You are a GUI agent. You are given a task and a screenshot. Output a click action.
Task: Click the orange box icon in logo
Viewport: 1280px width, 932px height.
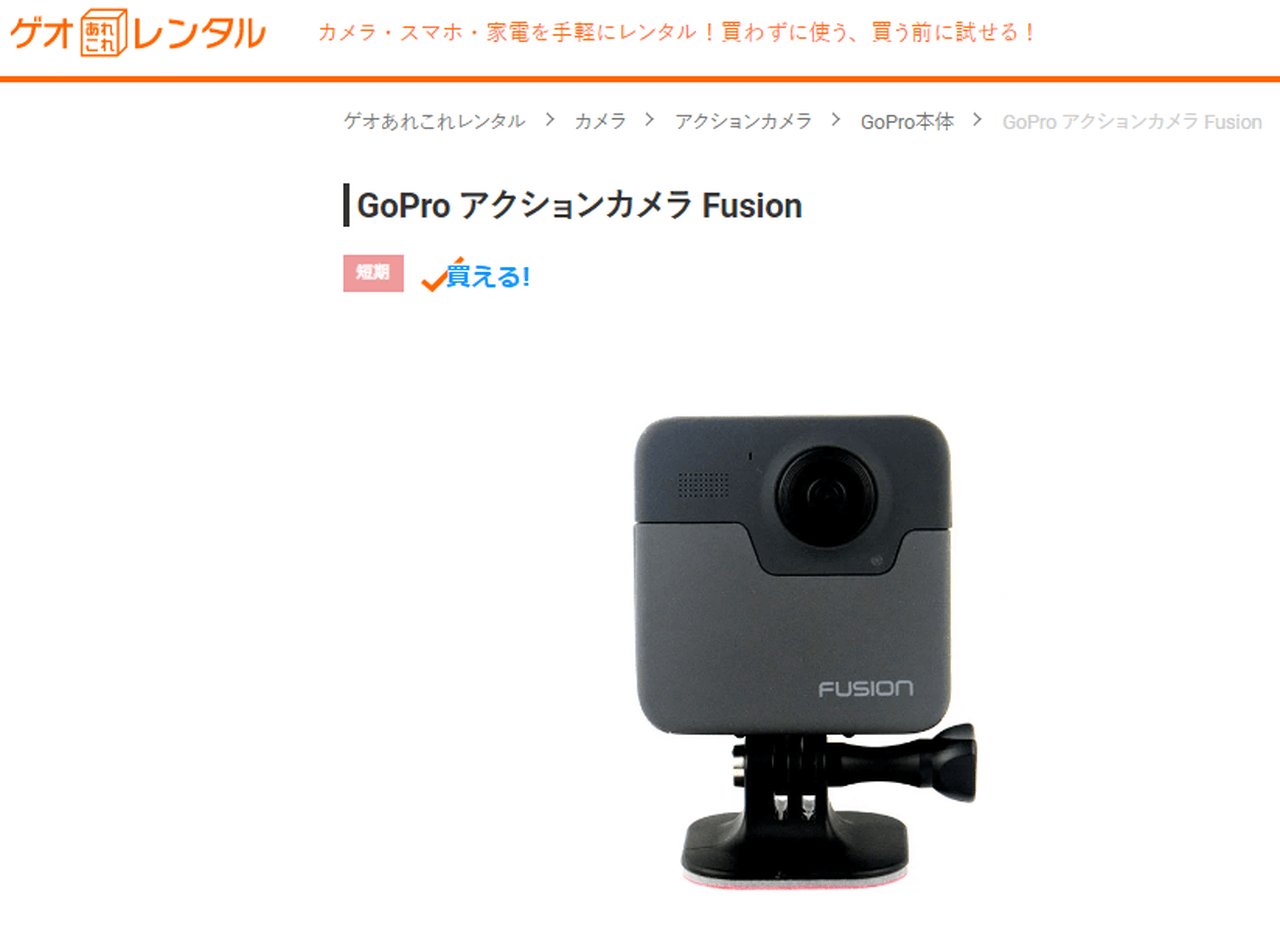pyautogui.click(x=104, y=33)
